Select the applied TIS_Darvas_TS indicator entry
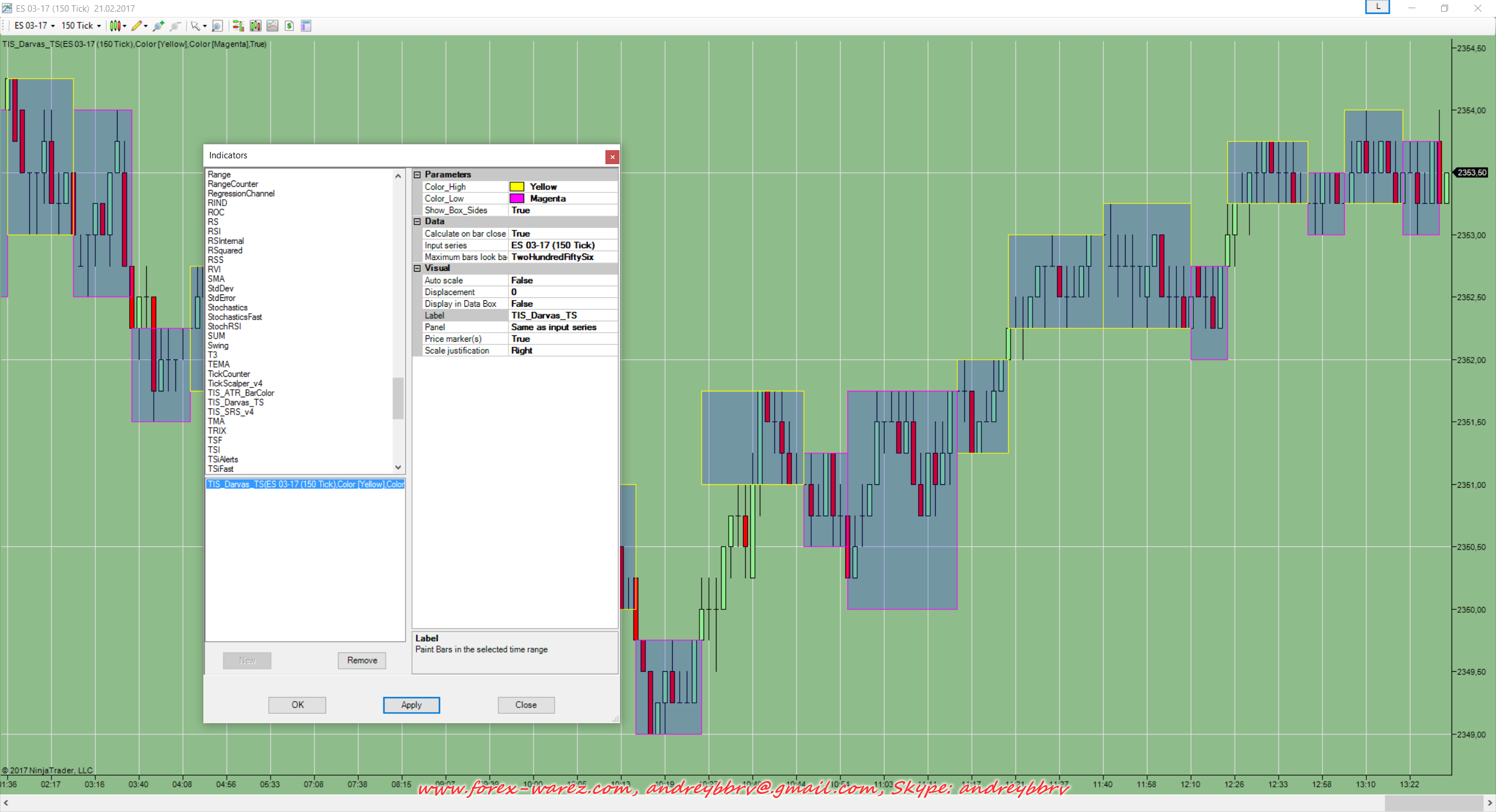The width and height of the screenshot is (1496, 812). click(305, 484)
